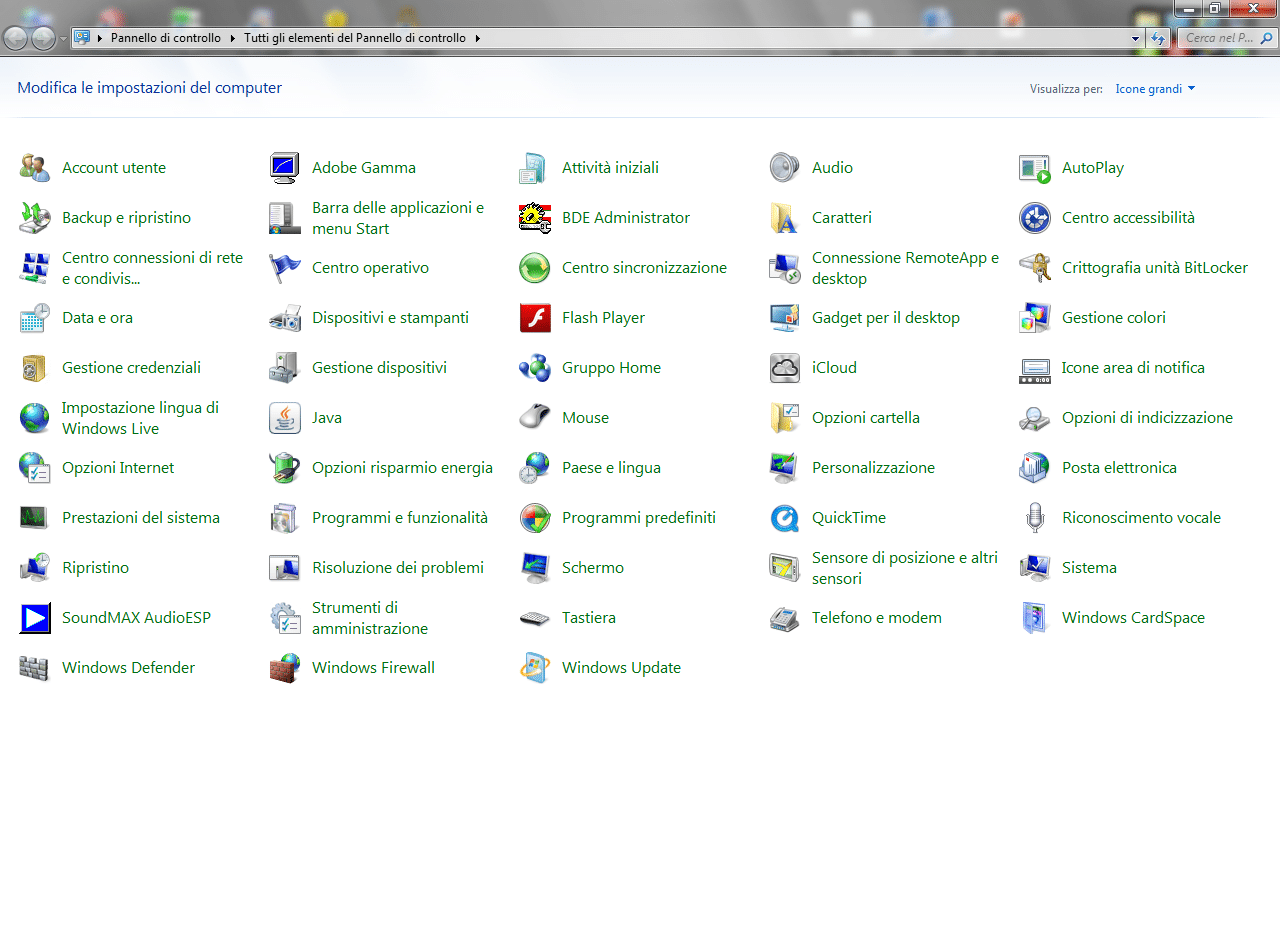This screenshot has width=1280, height=942.
Task: Select Pannello di controllo breadcrumb segment
Action: click(166, 38)
